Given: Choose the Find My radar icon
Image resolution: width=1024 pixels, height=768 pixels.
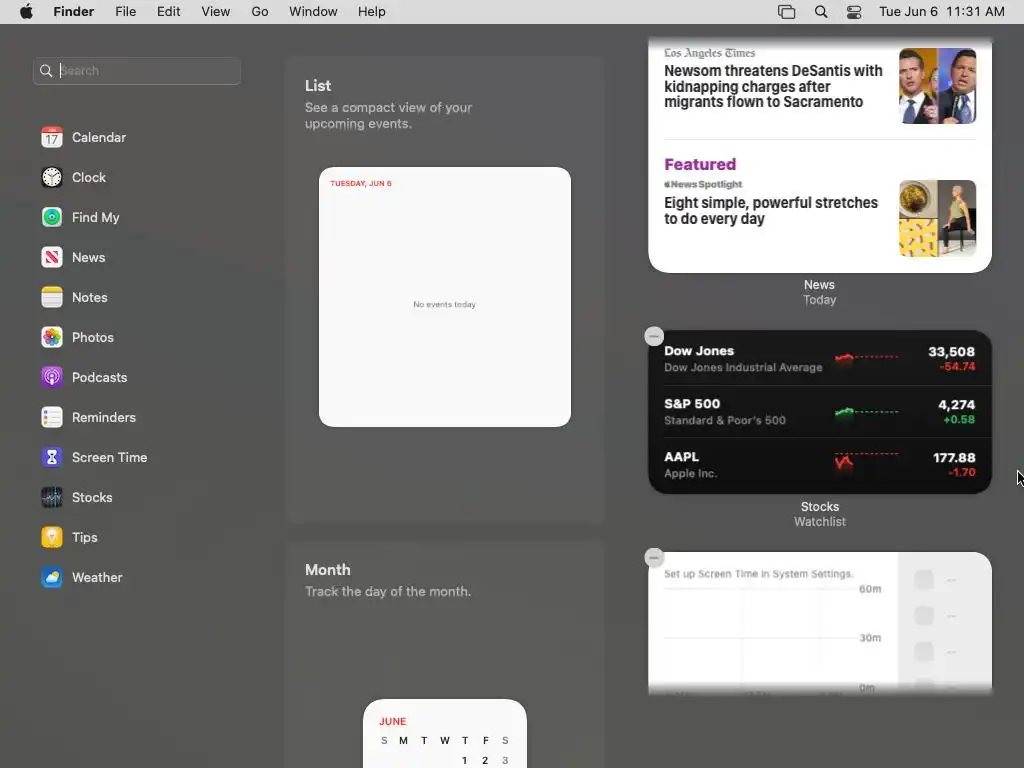Looking at the screenshot, I should coord(52,217).
